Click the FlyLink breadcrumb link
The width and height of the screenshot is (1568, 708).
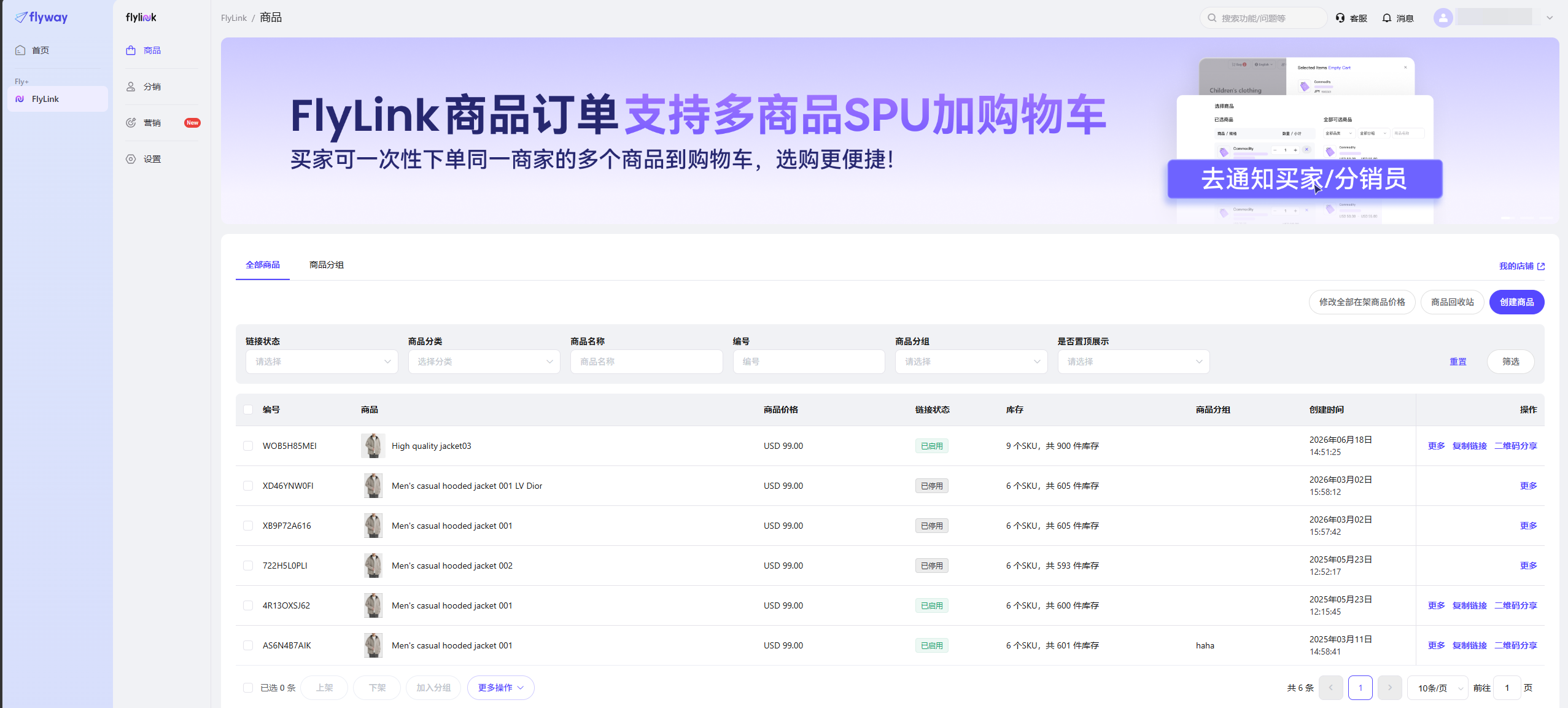click(234, 18)
